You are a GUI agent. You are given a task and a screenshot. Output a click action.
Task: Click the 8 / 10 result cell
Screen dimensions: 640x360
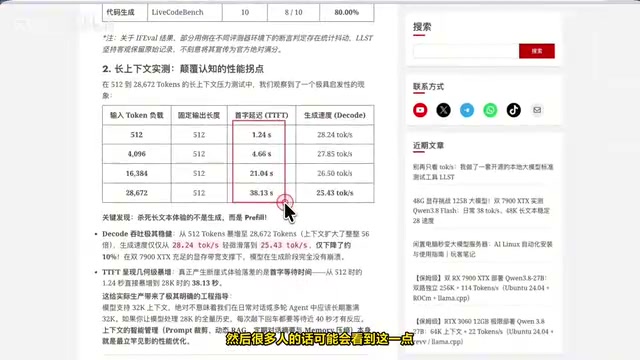[x=293, y=12]
